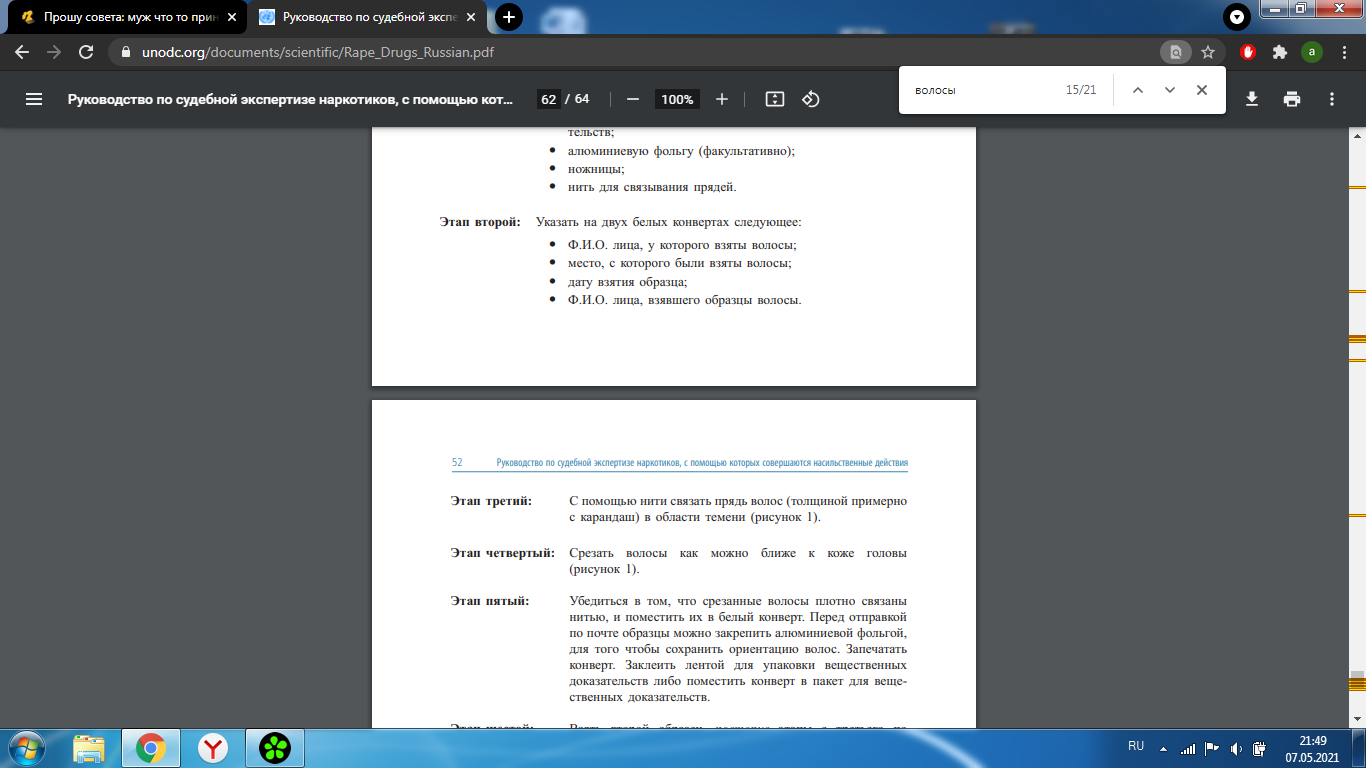The height and width of the screenshot is (768, 1366).
Task: Open PDF viewer more actions menu
Action: (1332, 99)
